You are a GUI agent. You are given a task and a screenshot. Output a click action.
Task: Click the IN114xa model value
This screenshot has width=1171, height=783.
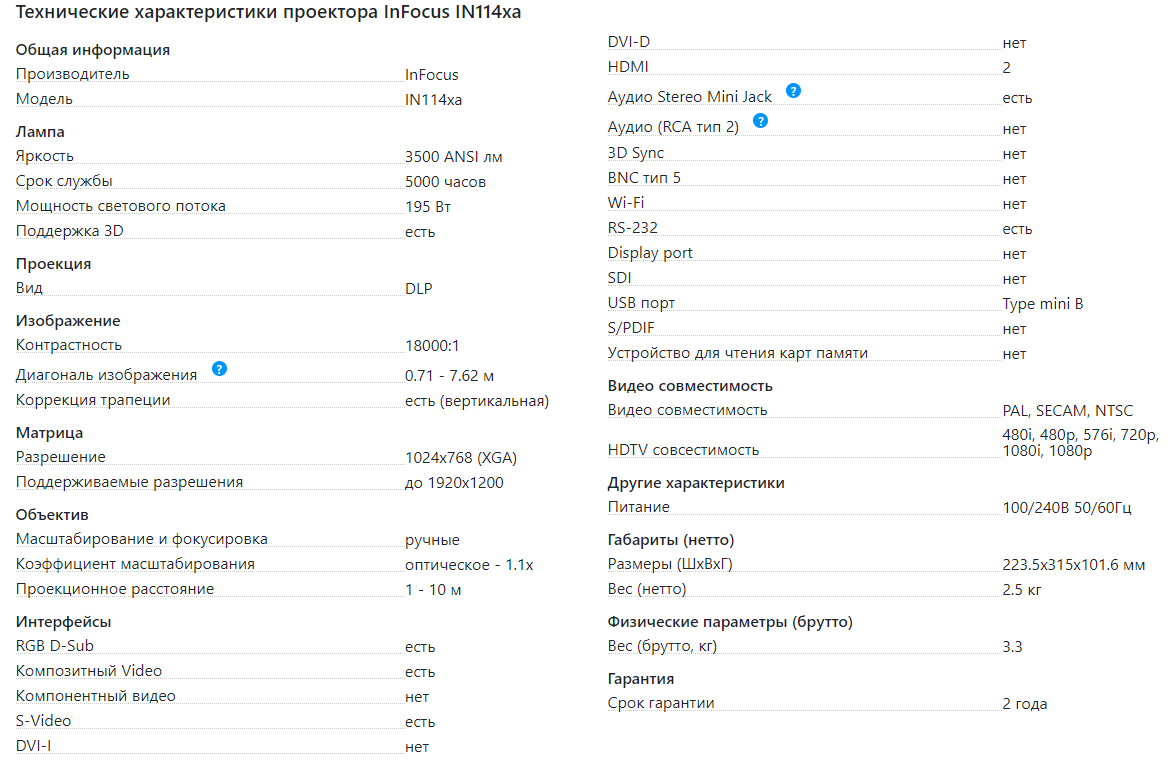tap(433, 100)
